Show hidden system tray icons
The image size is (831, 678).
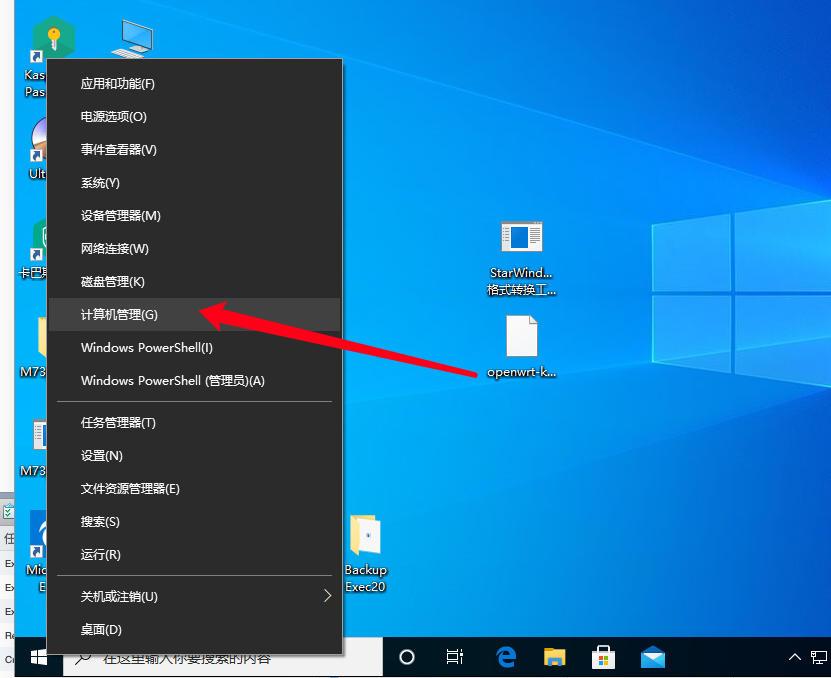coord(794,657)
